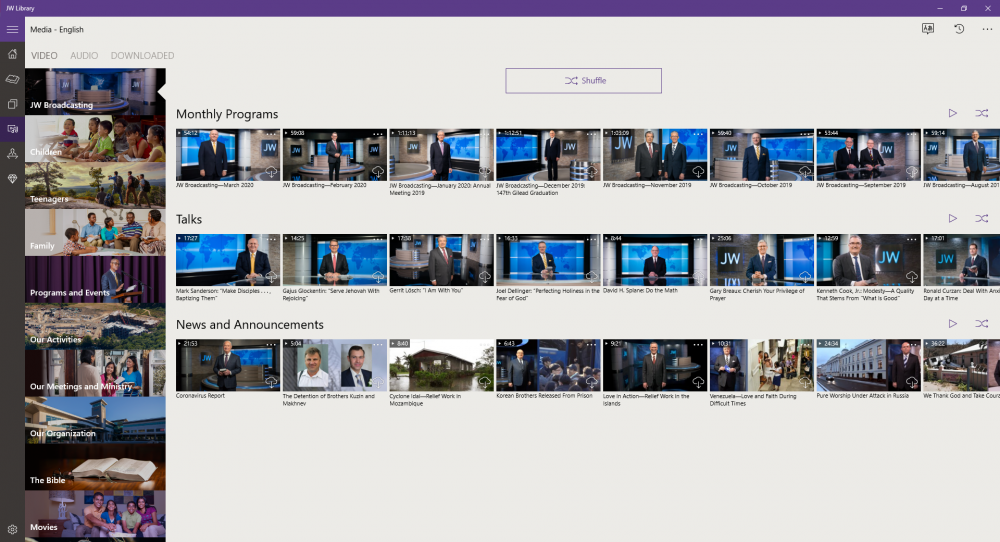This screenshot has height=542, width=1000.
Task: Open the hamburger navigation menu
Action: 12,29
